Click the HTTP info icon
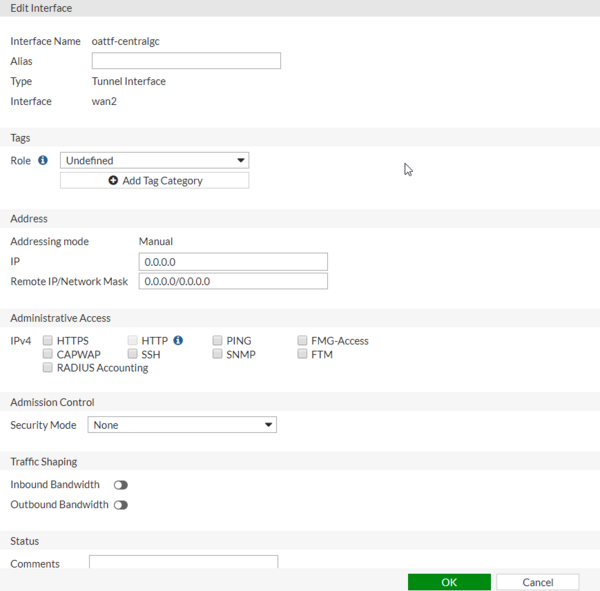Viewport: 600px width, 591px height. 178,340
